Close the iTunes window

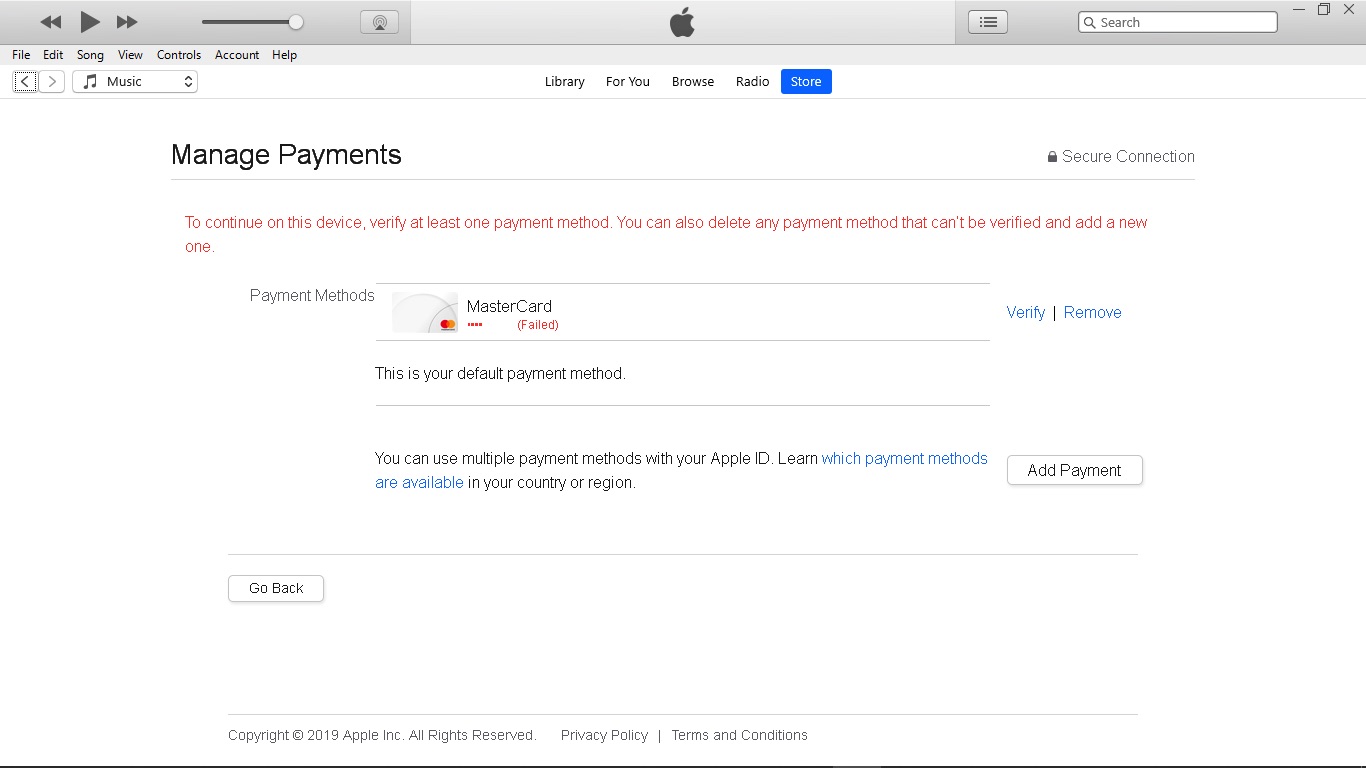coord(1349,9)
